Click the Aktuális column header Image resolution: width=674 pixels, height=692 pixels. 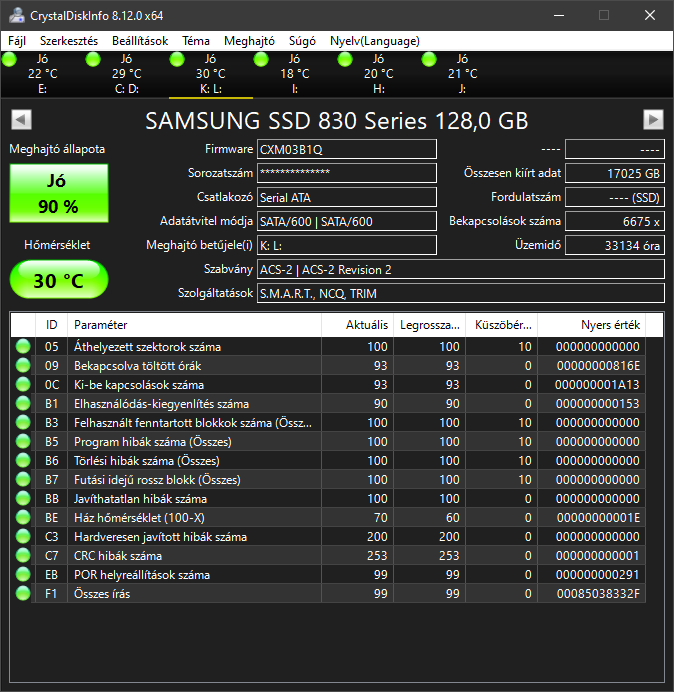(x=358, y=325)
